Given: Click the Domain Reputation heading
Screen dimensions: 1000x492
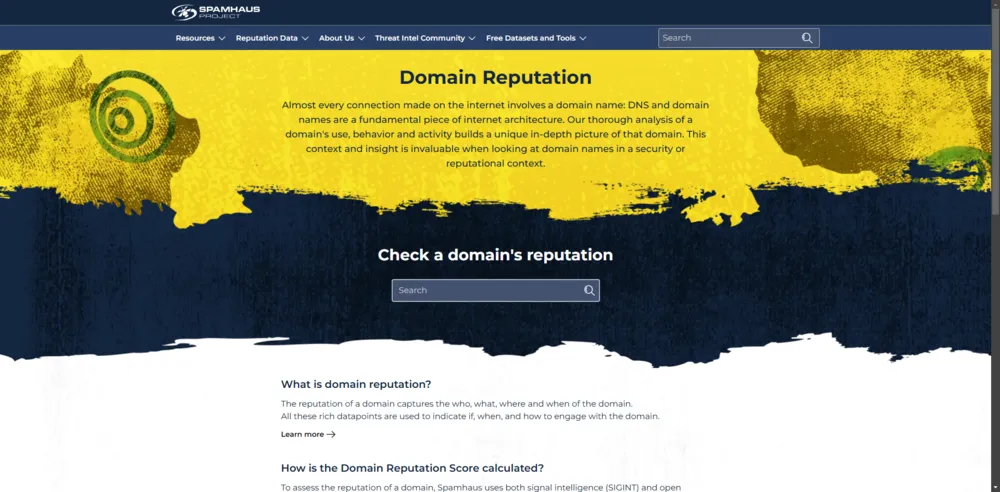Looking at the screenshot, I should tap(496, 77).
